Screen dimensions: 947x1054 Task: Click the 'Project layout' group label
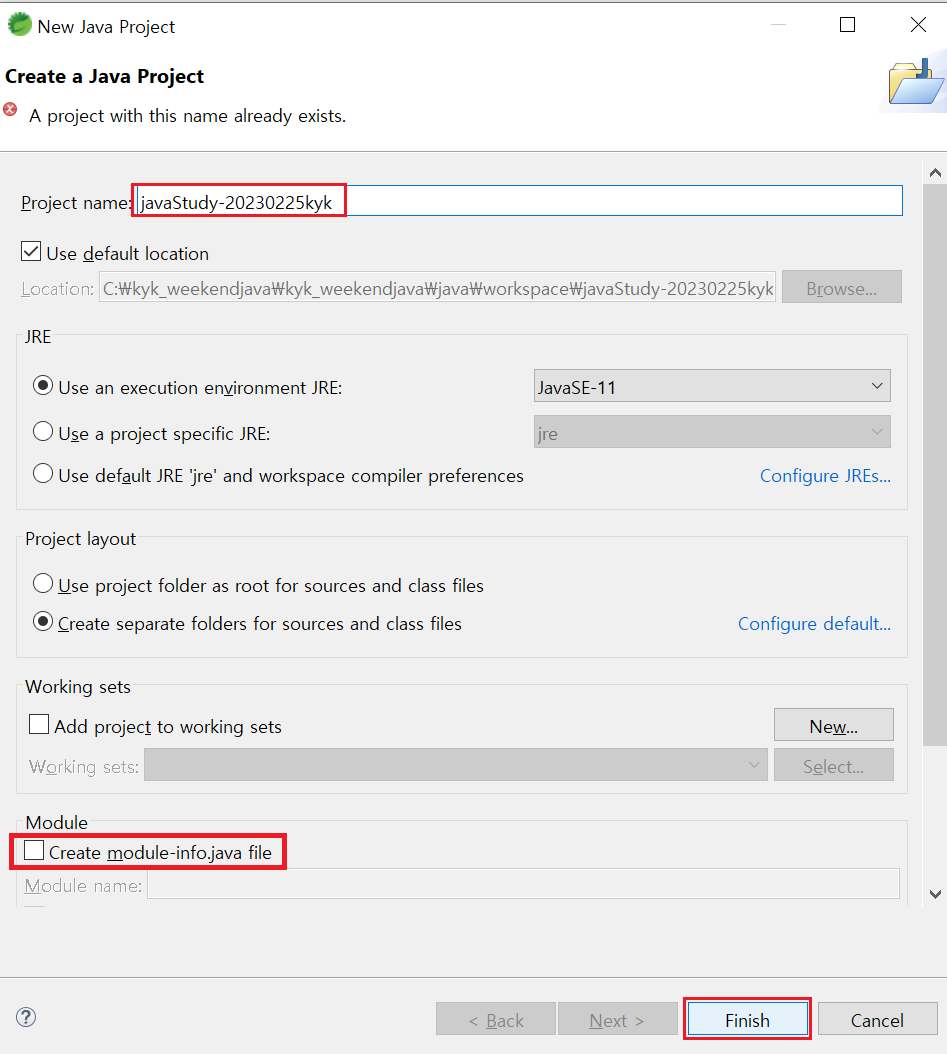click(81, 538)
